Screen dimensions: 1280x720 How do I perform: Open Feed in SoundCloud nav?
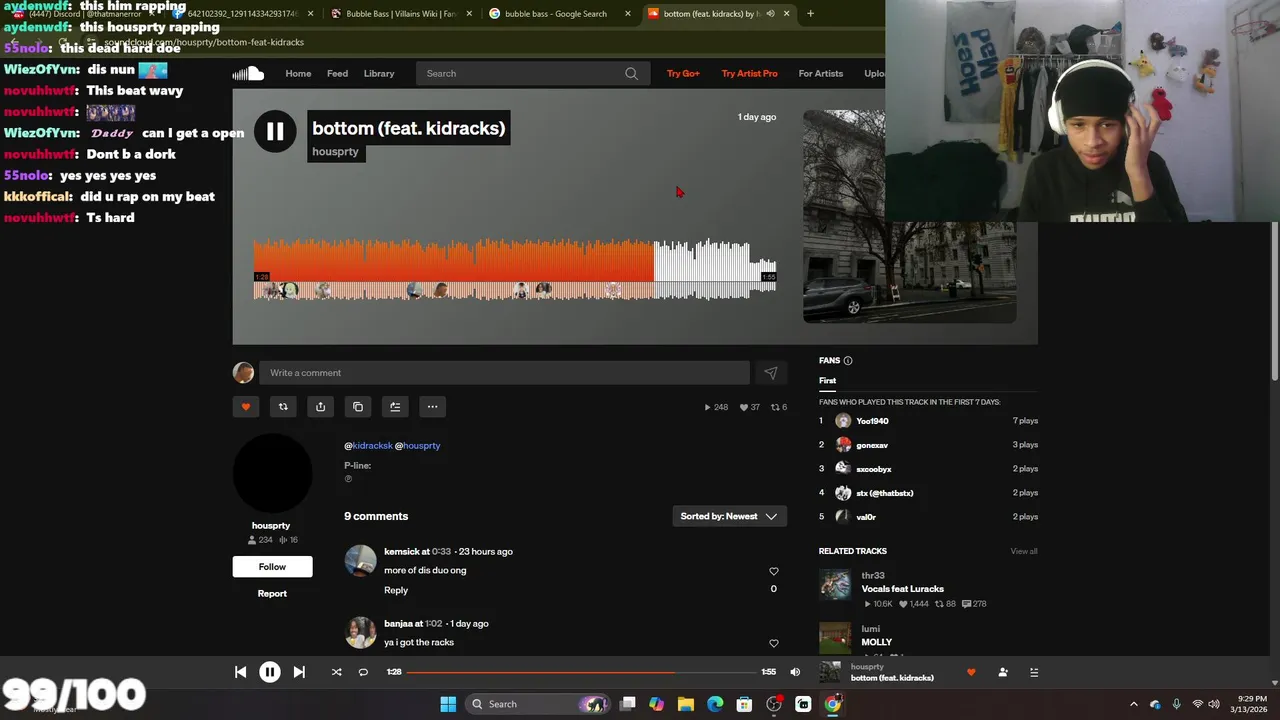pos(337,73)
